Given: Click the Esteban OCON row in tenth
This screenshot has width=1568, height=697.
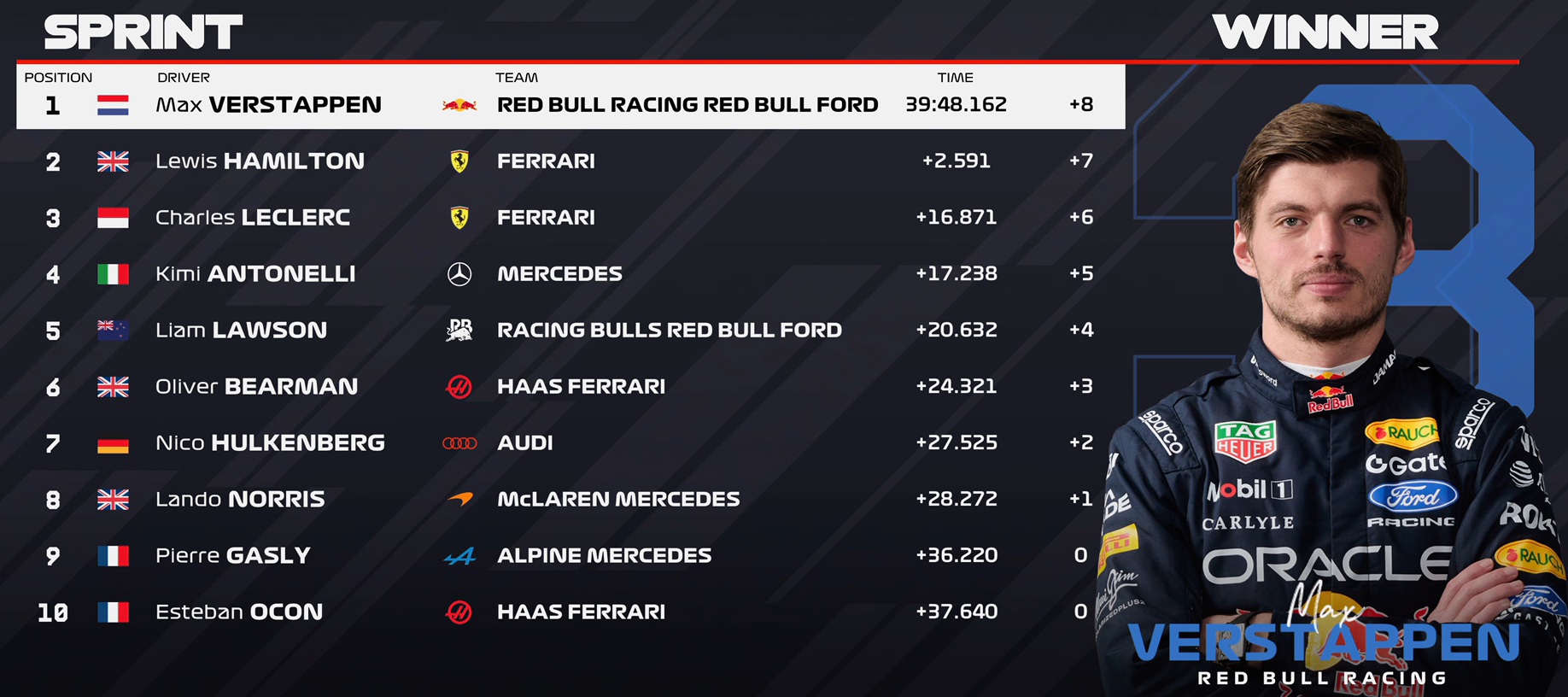Looking at the screenshot, I should [x=564, y=612].
